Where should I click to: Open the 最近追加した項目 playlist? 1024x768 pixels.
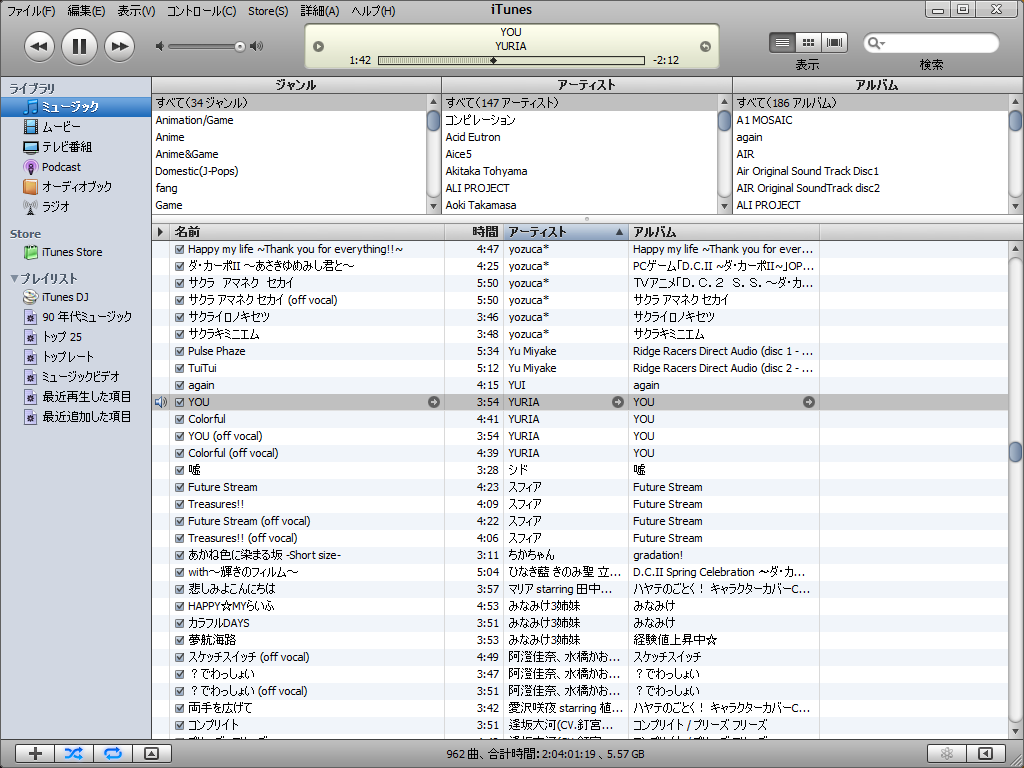[x=76, y=417]
